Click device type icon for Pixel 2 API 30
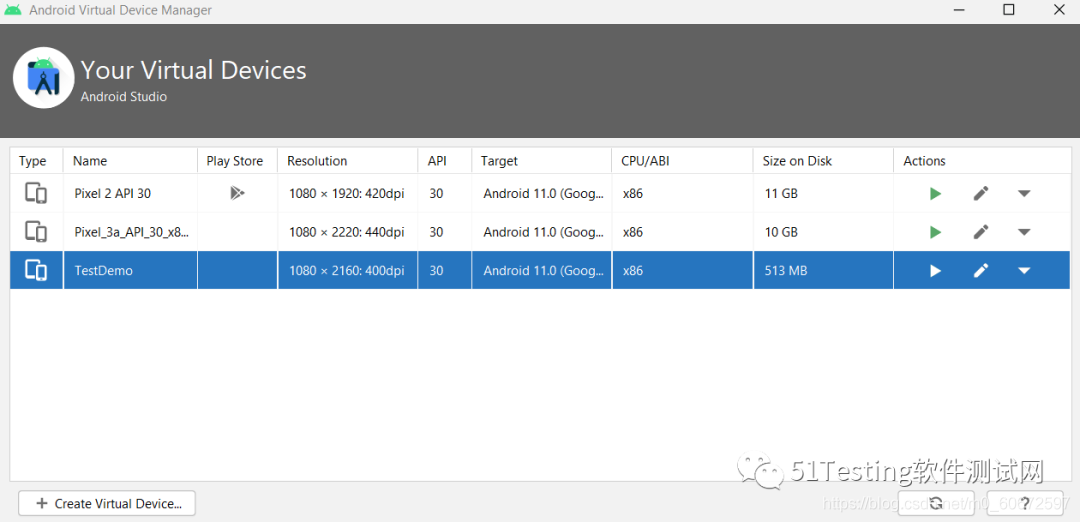This screenshot has height=522, width=1080. coord(36,194)
